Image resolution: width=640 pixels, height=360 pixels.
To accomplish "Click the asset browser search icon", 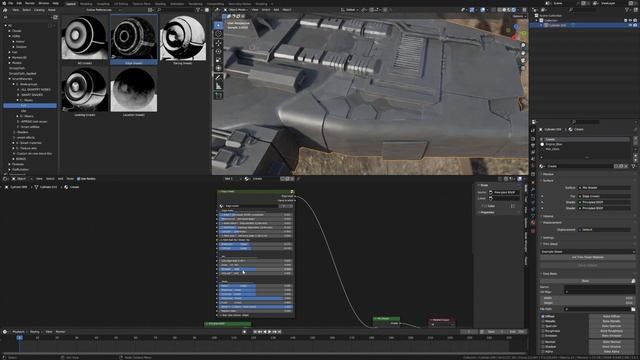I will [159, 10].
